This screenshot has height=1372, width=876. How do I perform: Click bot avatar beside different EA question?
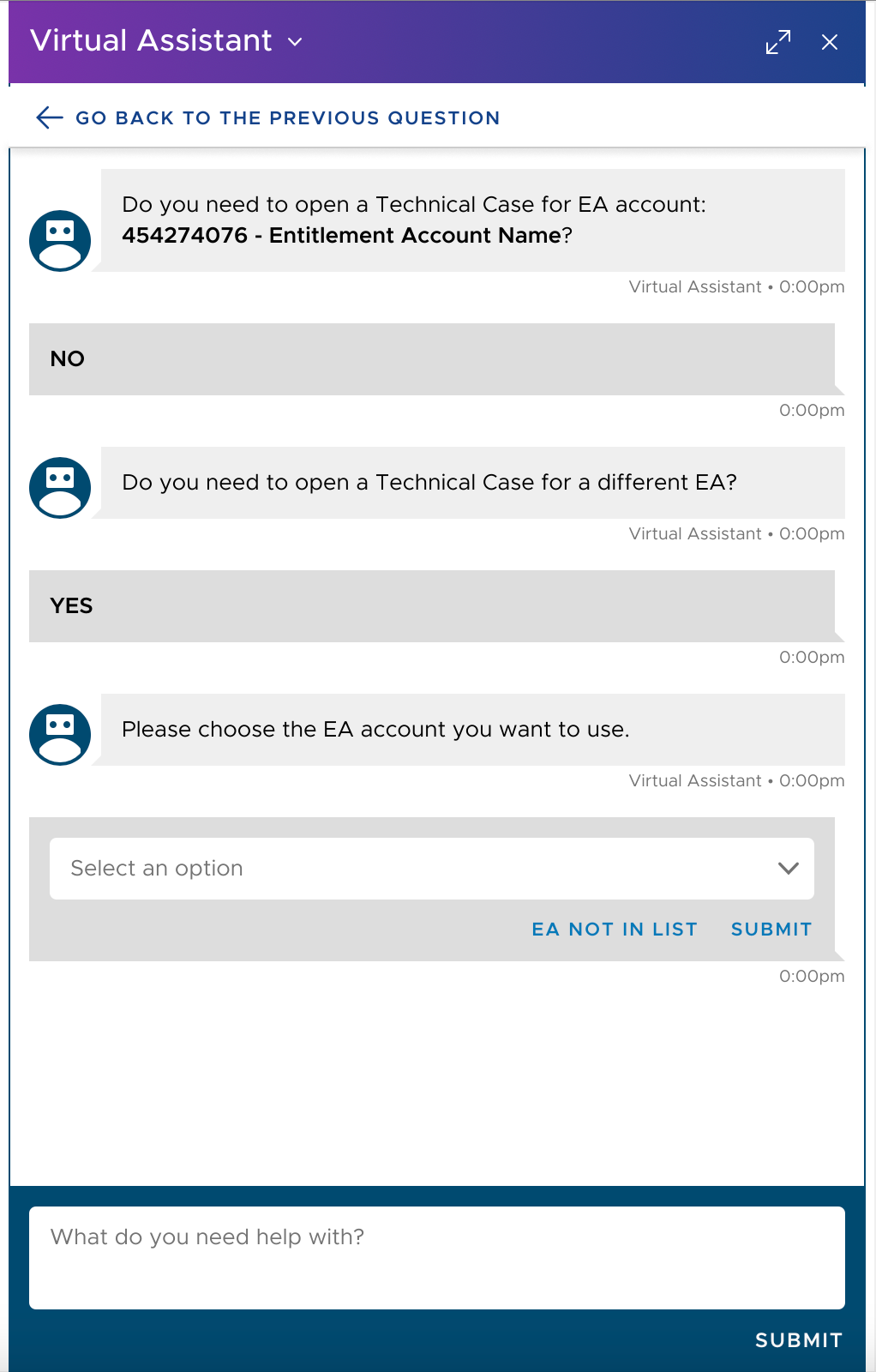[60, 488]
